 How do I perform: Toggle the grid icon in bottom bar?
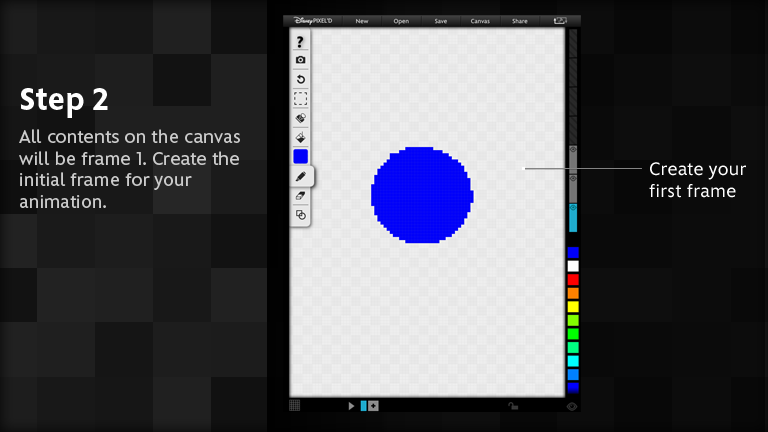click(294, 405)
